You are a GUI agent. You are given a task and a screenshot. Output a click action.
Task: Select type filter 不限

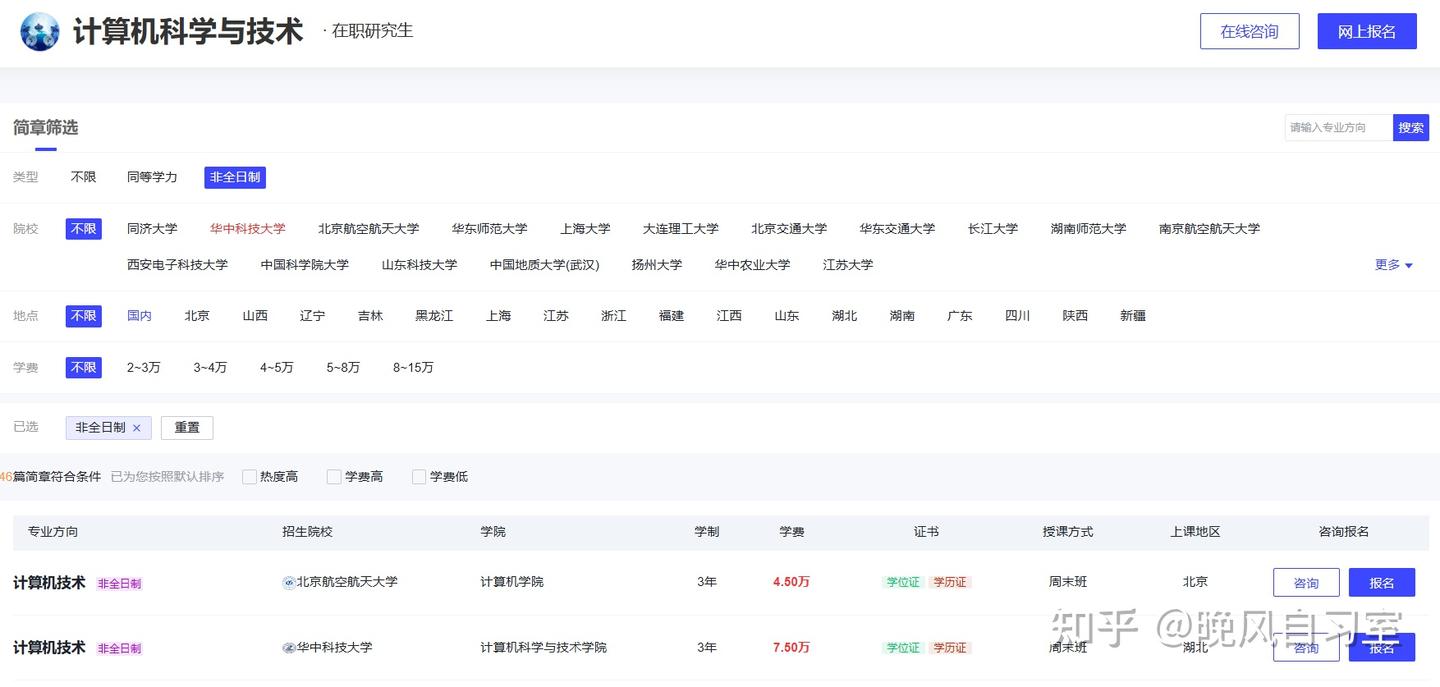[84, 177]
